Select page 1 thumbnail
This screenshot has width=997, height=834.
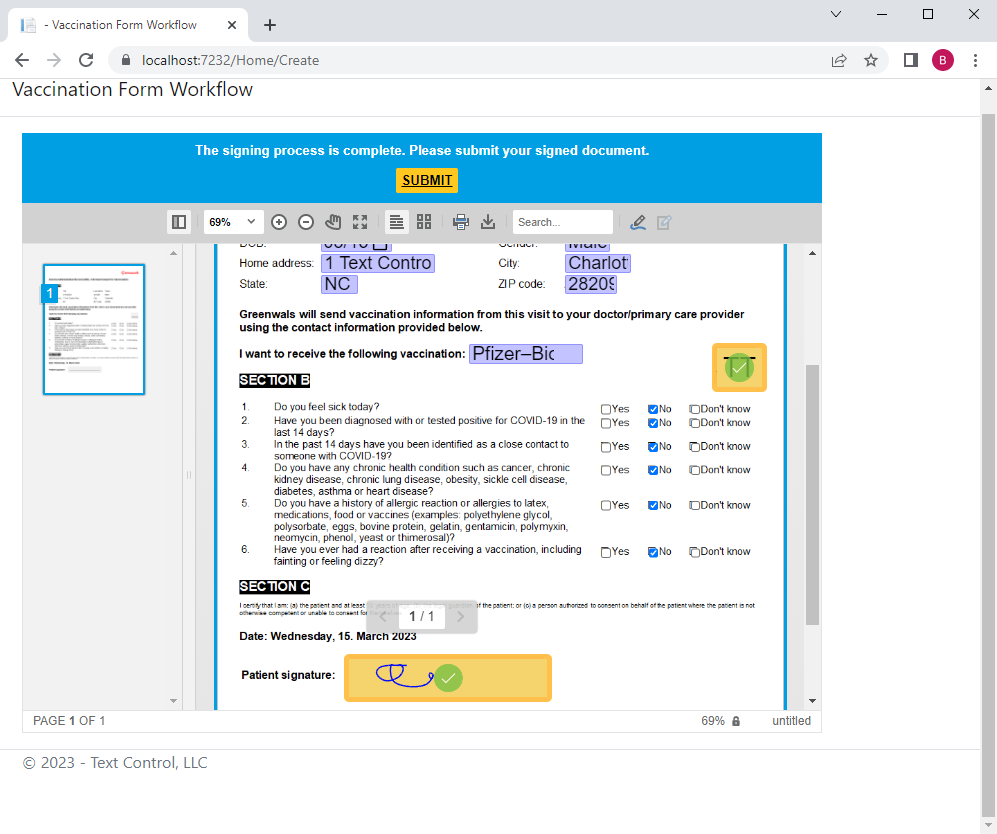coord(94,329)
